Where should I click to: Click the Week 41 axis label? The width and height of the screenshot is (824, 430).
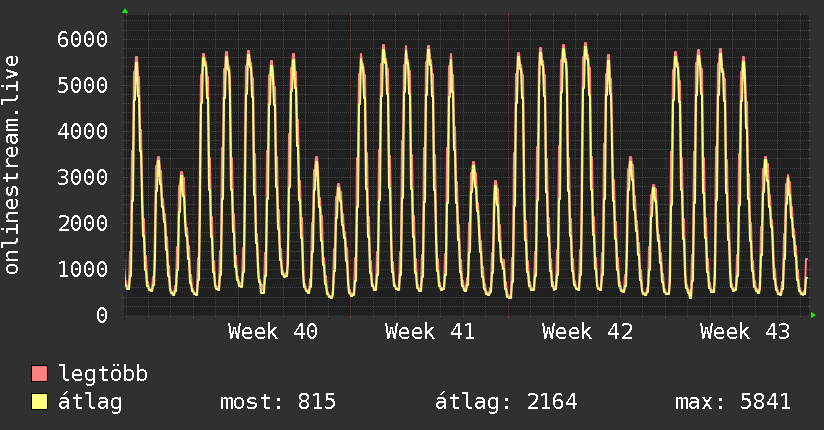pyautogui.click(x=430, y=332)
